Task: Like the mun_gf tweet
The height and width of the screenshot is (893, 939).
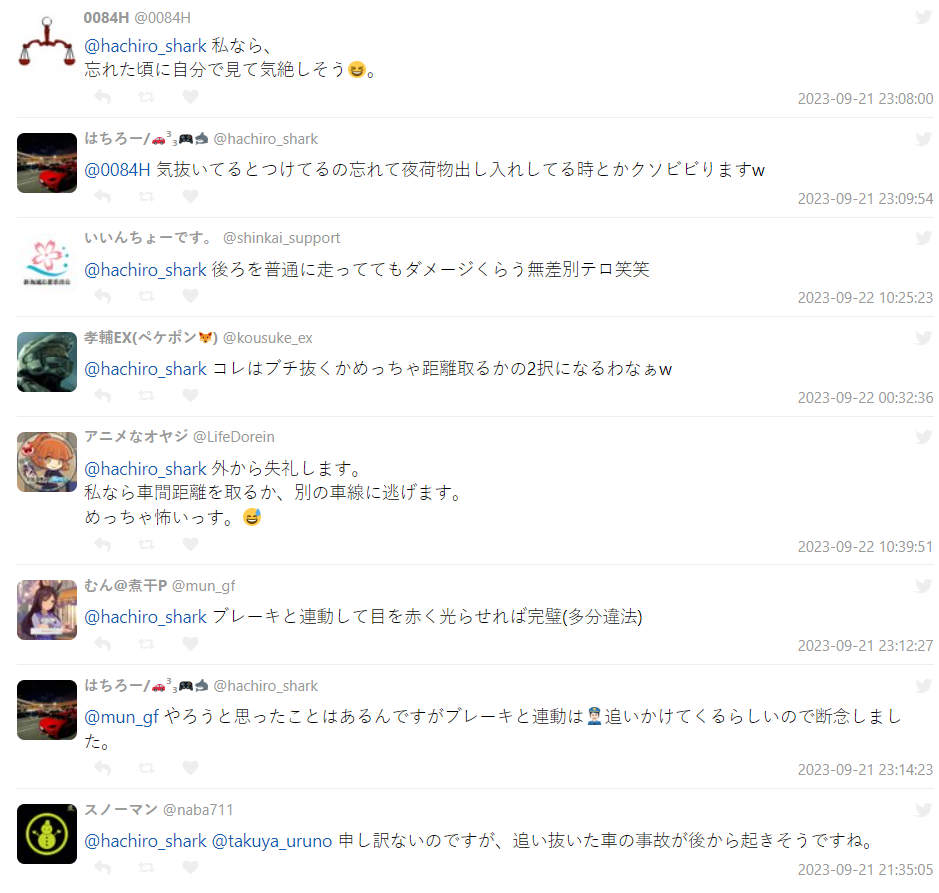Action: pyautogui.click(x=190, y=643)
